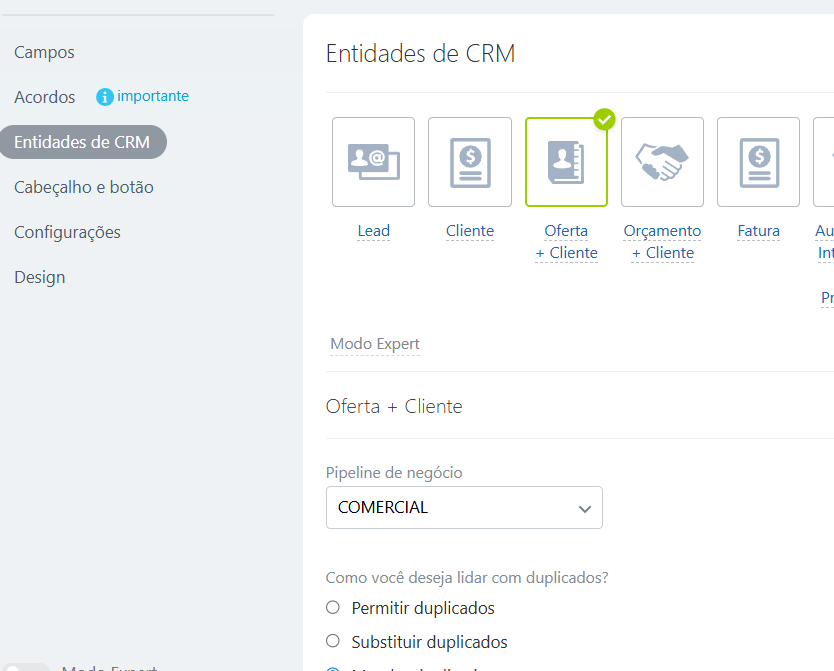
Task: Click the COMERCIAL dropdown chevron arrow
Action: coord(585,508)
